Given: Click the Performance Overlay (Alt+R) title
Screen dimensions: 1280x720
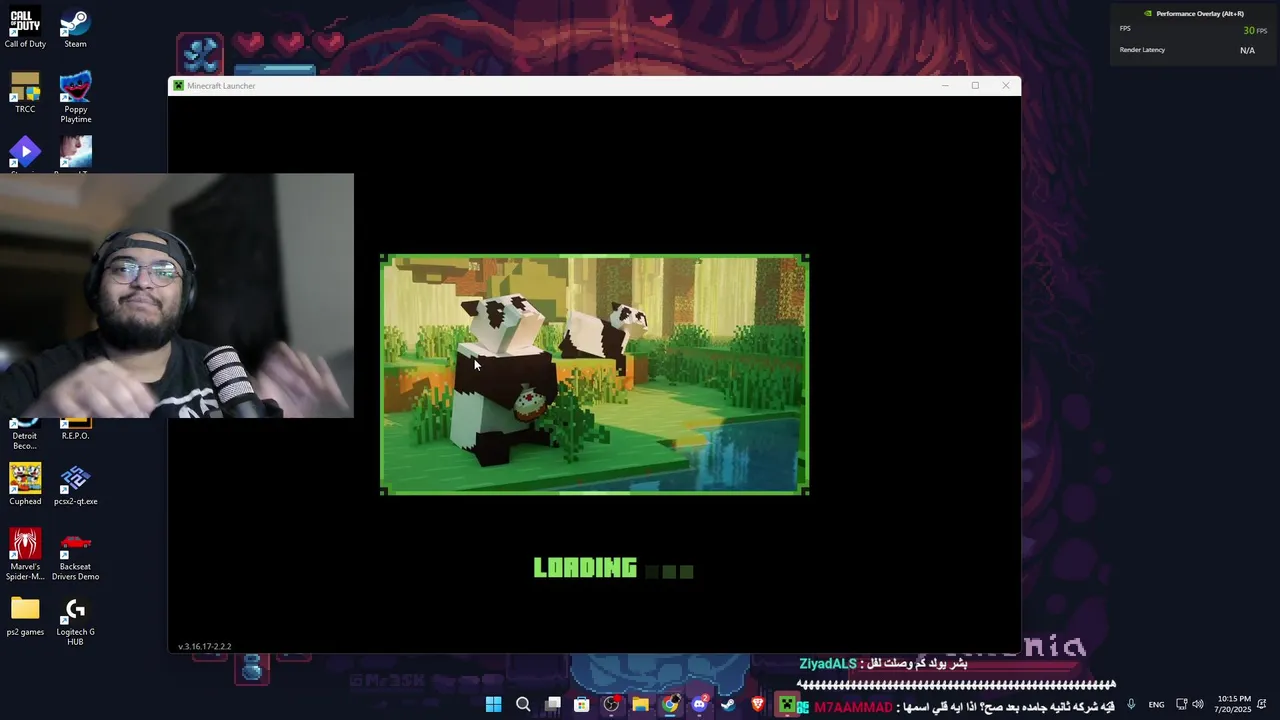Looking at the screenshot, I should click(x=1200, y=14).
